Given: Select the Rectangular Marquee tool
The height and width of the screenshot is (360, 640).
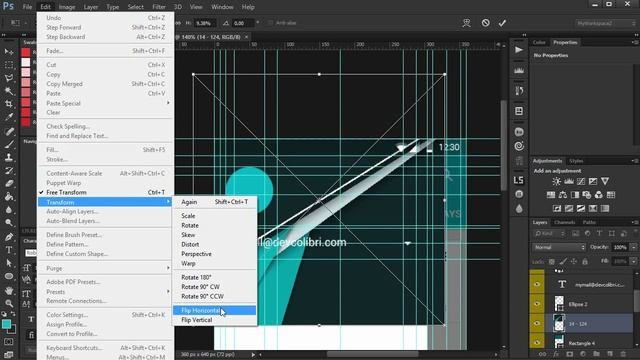Looking at the screenshot, I should pos(9,65).
